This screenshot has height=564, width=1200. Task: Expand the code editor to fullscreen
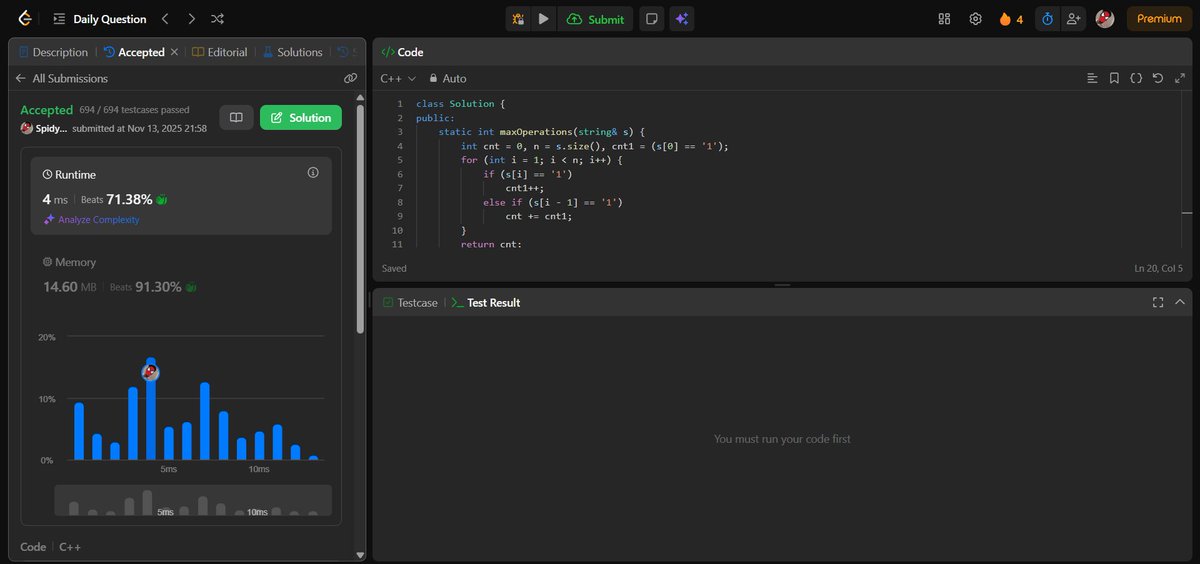pyautogui.click(x=1180, y=78)
